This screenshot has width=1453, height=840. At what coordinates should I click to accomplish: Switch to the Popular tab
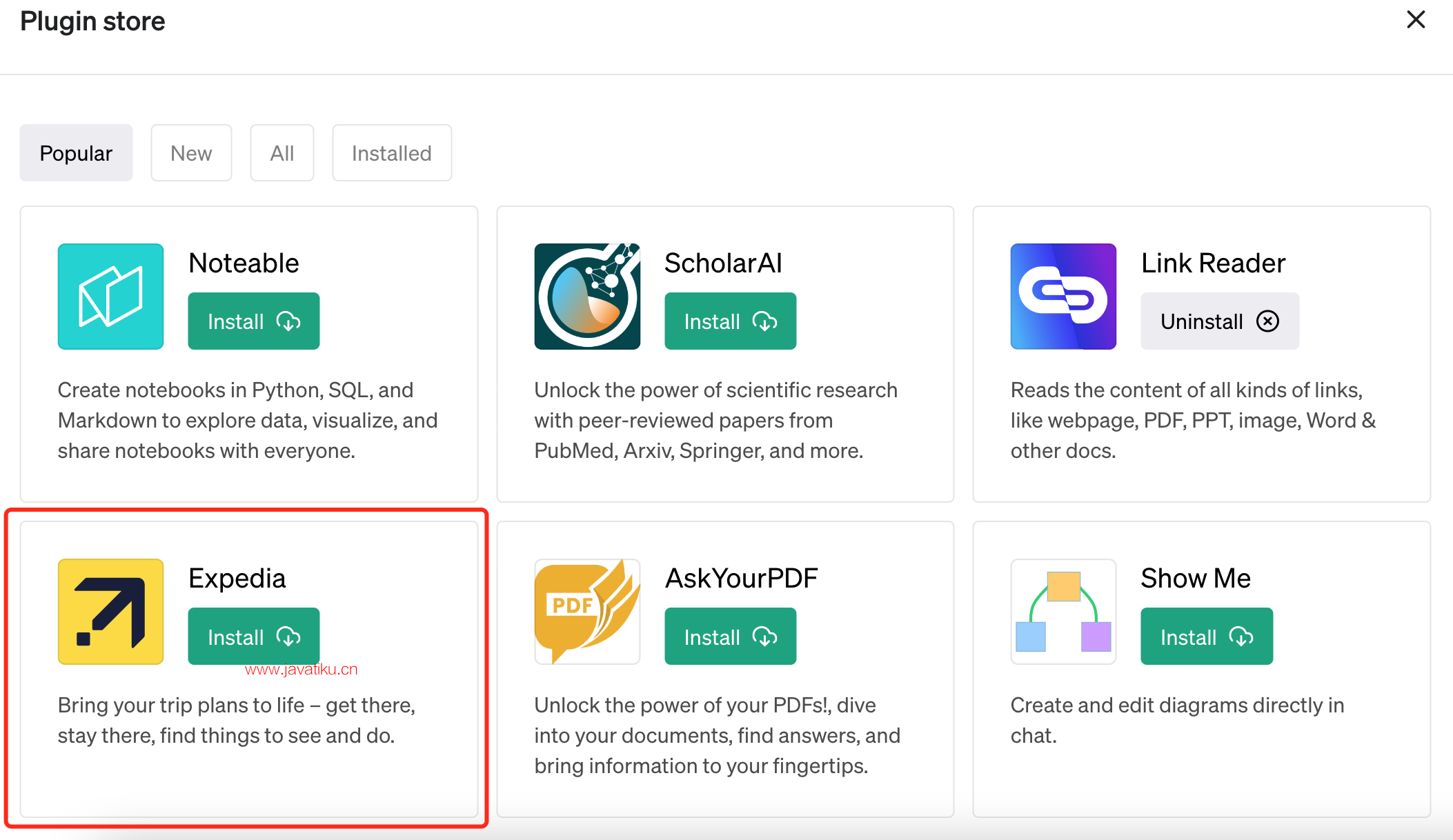(76, 153)
